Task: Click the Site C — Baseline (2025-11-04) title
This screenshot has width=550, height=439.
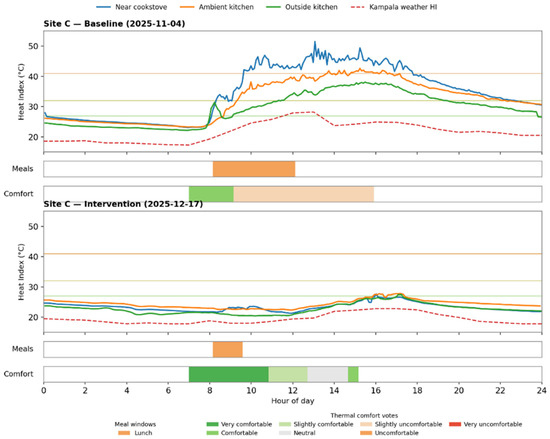Action: click(x=114, y=24)
